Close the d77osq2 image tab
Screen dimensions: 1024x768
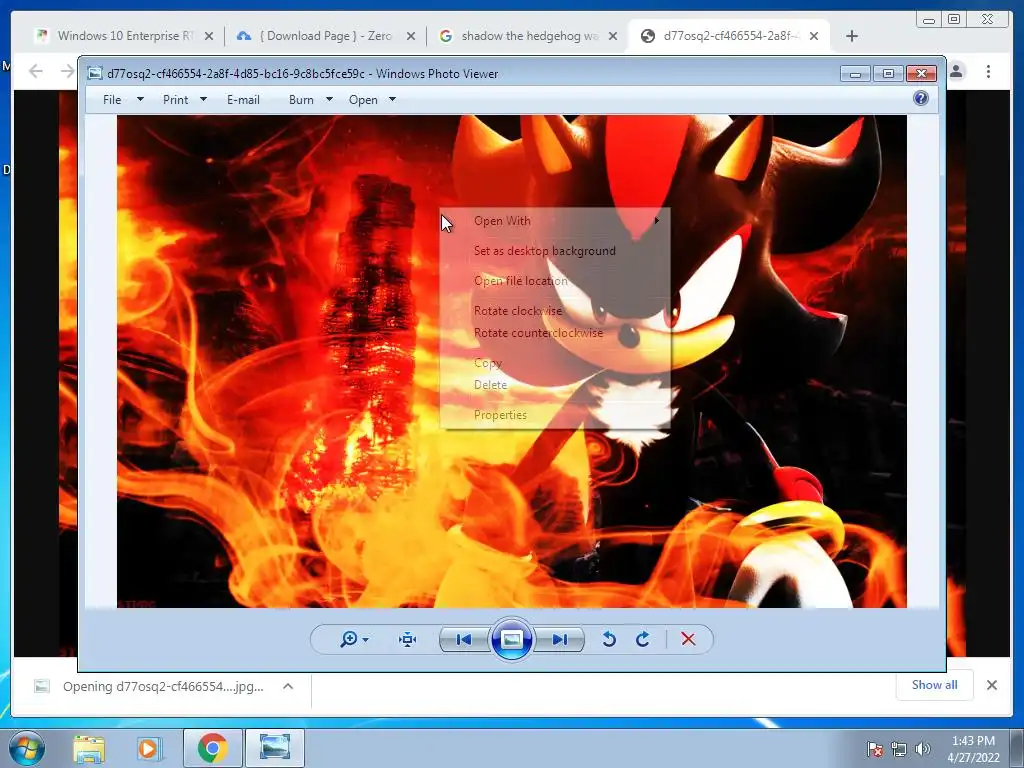pyautogui.click(x=814, y=37)
